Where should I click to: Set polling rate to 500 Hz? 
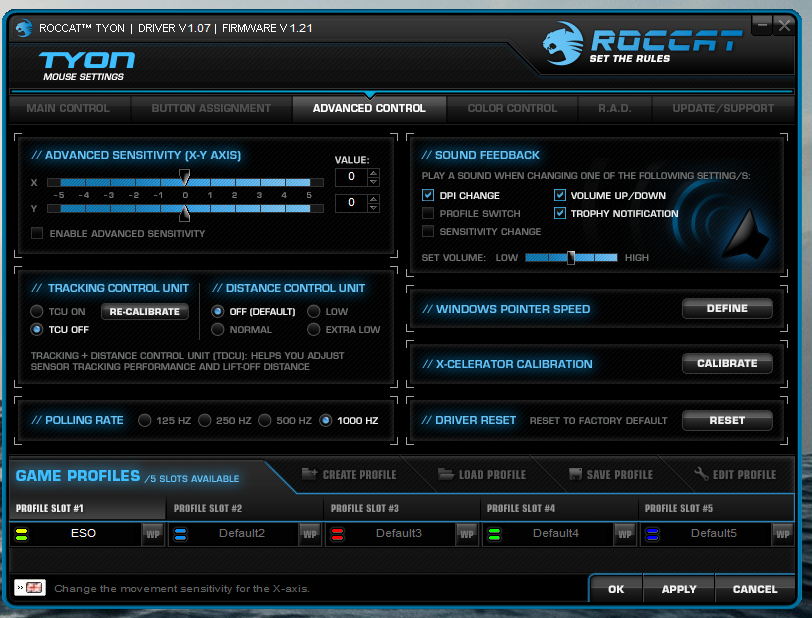(265, 420)
